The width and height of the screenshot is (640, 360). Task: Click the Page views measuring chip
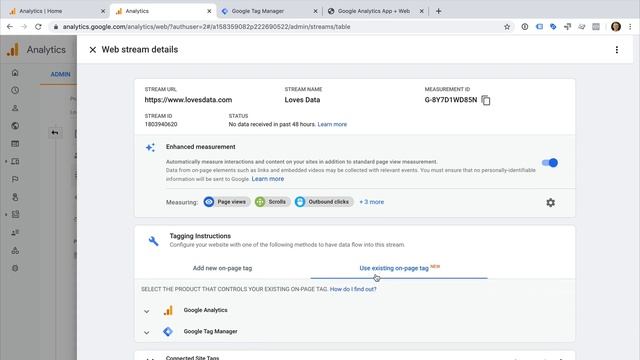pyautogui.click(x=227, y=202)
